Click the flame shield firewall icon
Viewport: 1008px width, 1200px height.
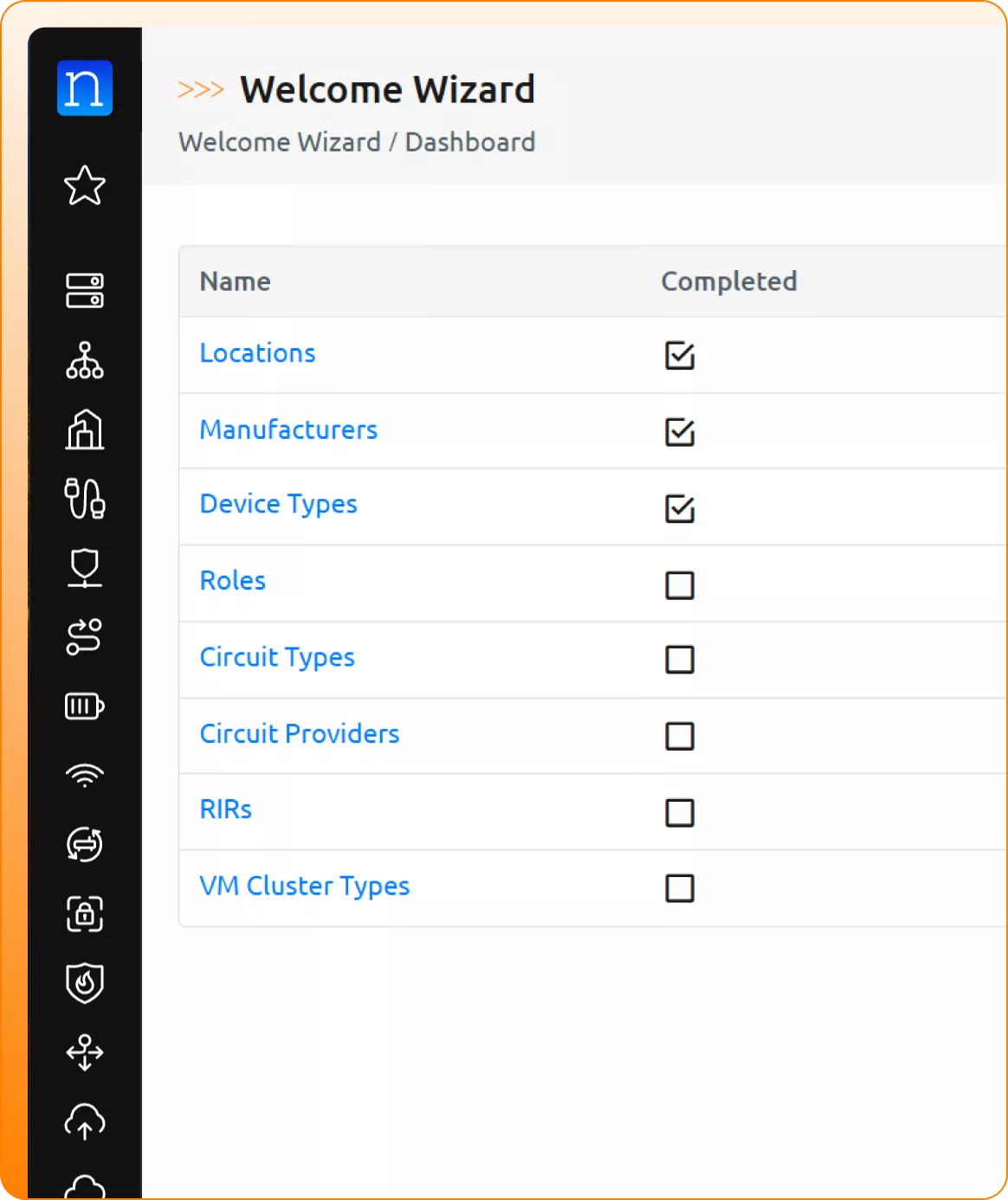(85, 984)
